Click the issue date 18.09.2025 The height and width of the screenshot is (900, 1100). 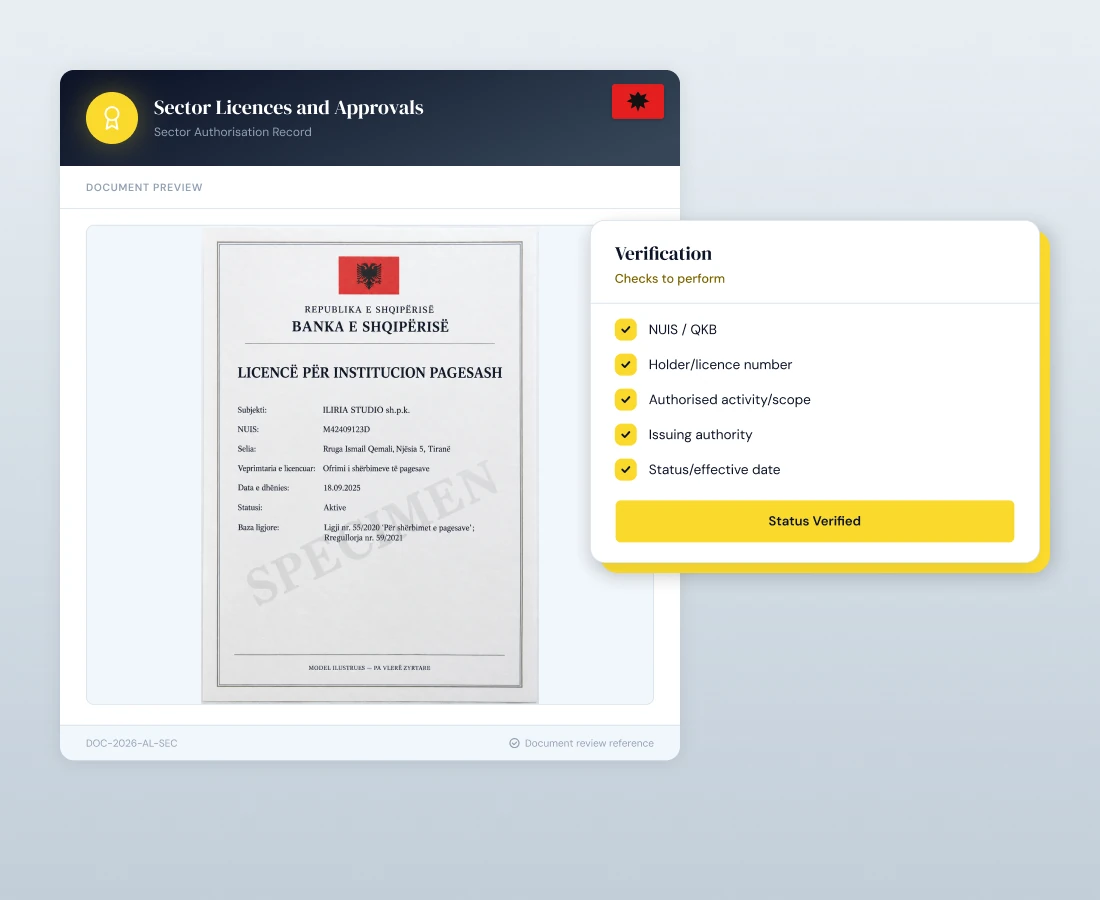[342, 488]
